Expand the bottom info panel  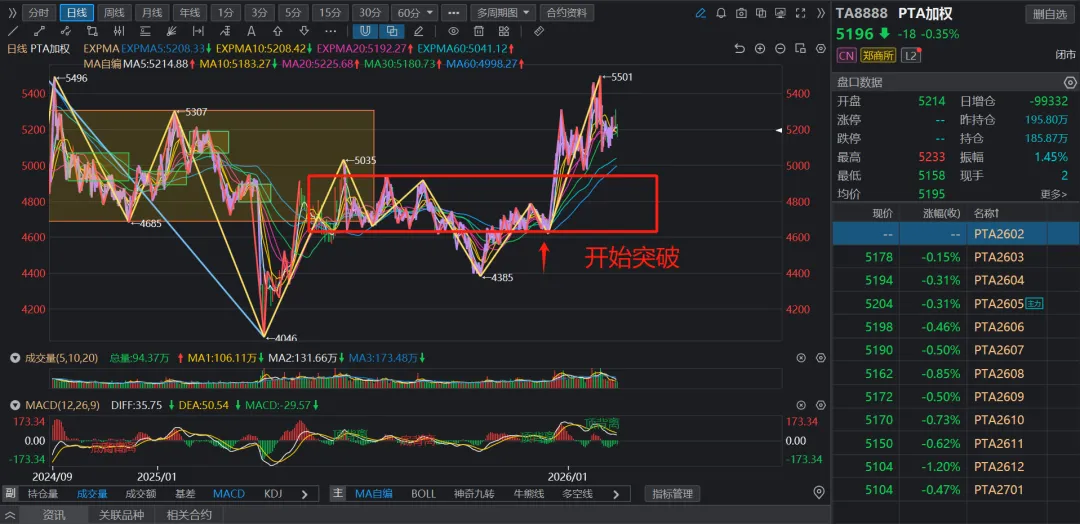point(10,514)
